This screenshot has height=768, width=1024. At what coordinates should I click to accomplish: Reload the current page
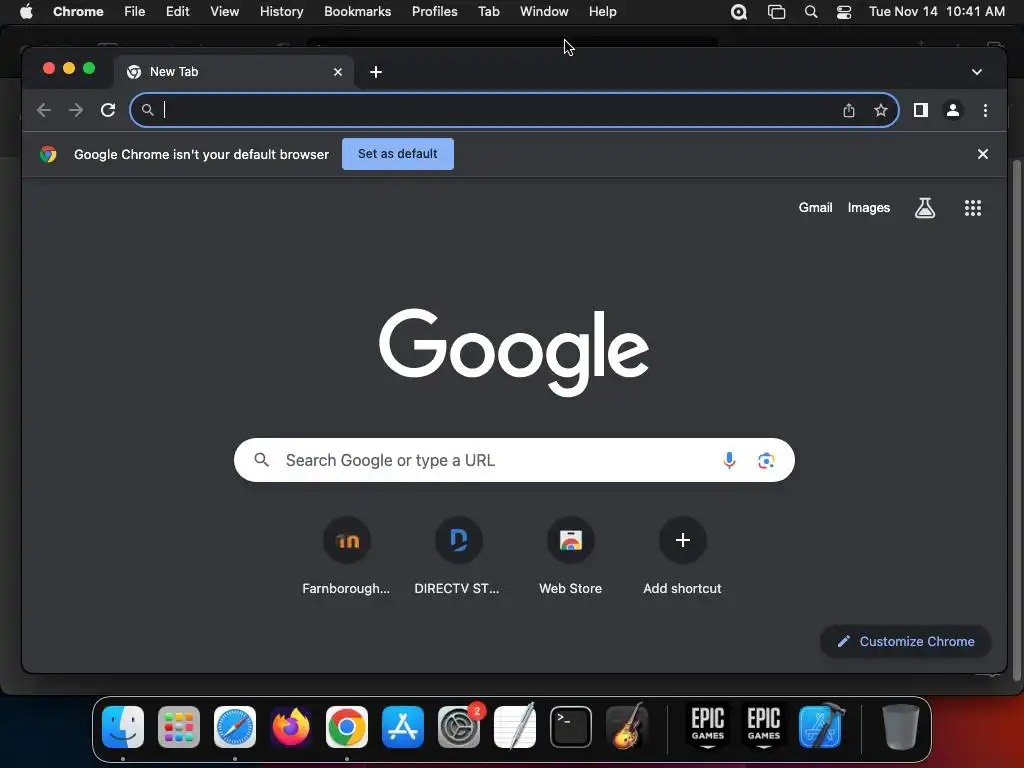click(x=108, y=110)
